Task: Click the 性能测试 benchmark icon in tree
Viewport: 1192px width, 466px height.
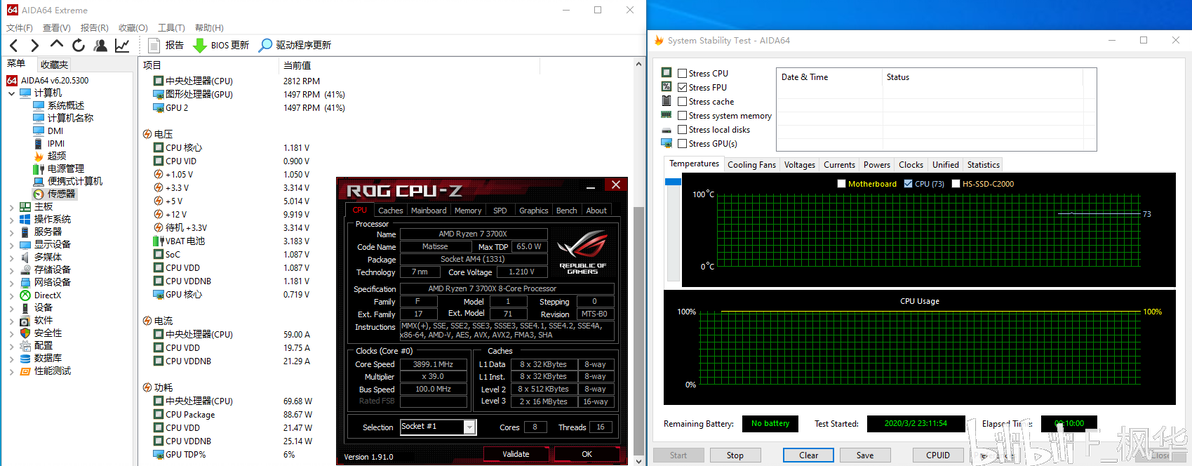Action: click(25, 371)
